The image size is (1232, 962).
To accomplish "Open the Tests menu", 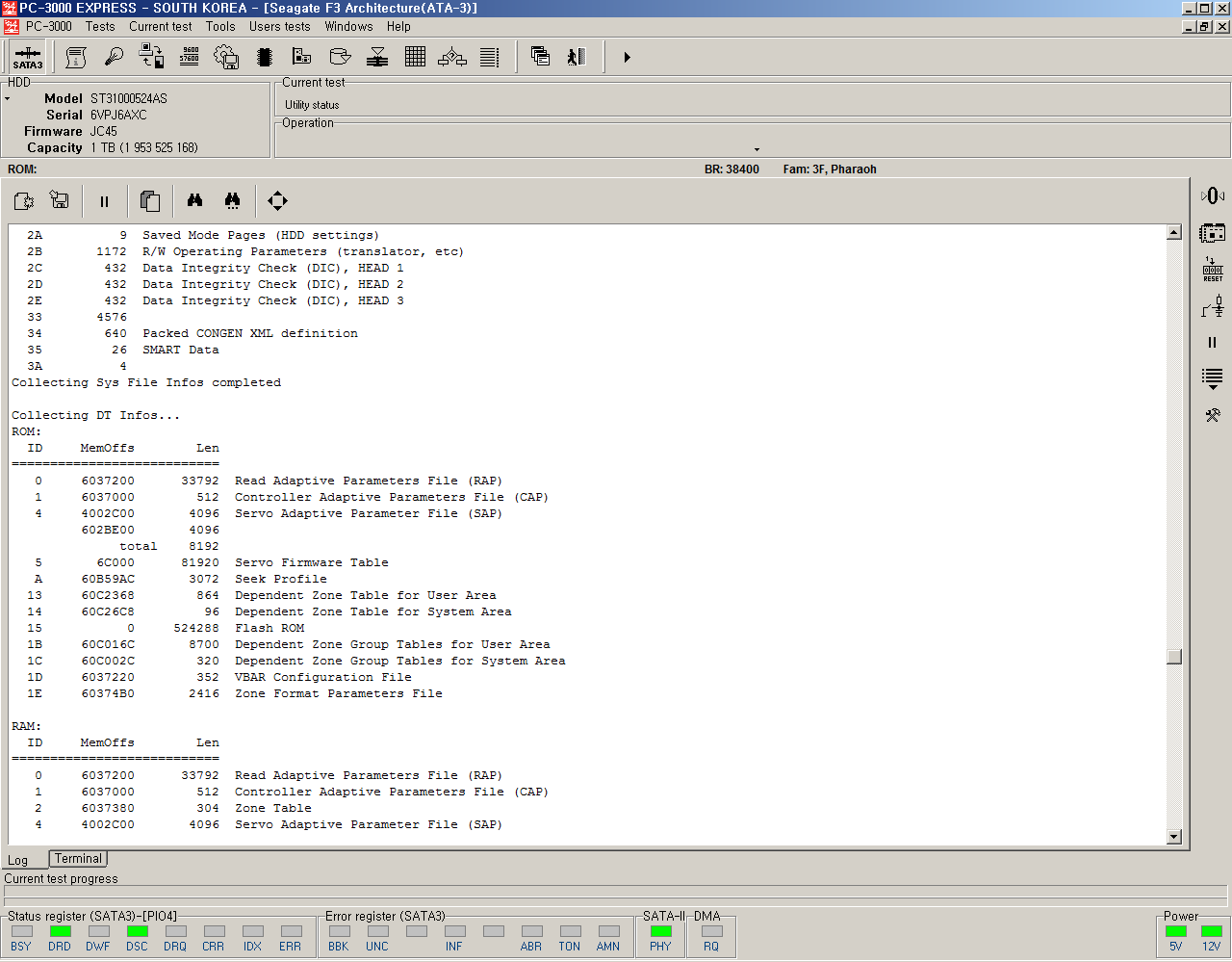I will pos(100,27).
